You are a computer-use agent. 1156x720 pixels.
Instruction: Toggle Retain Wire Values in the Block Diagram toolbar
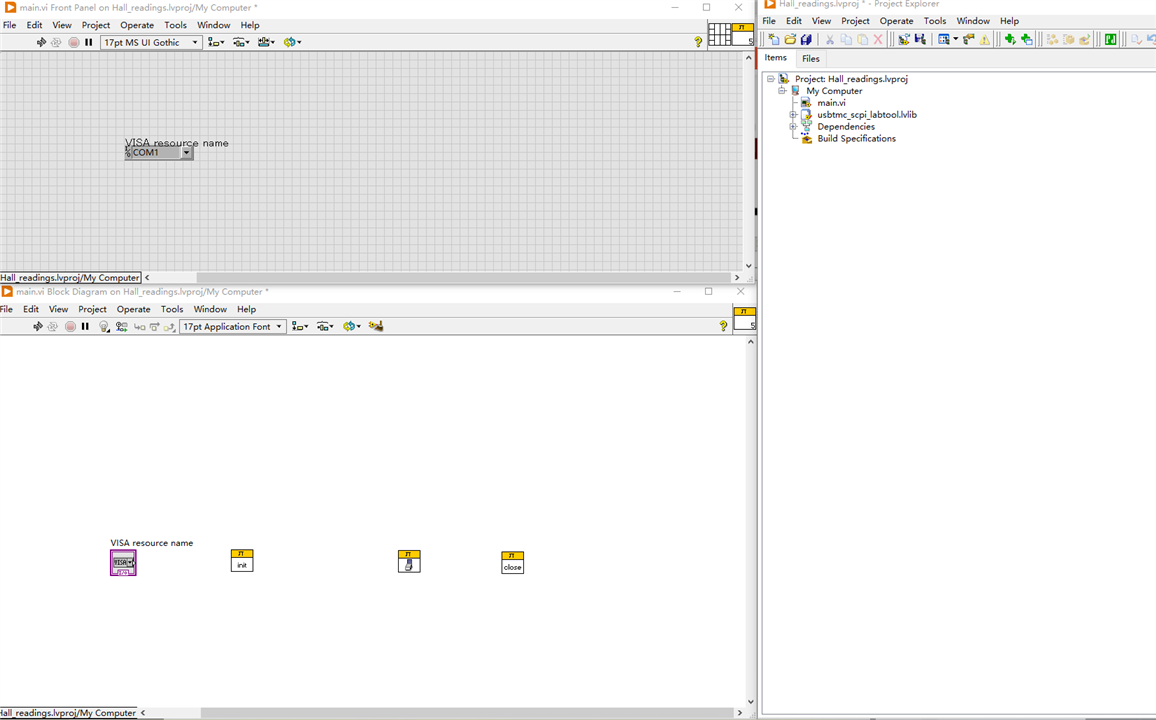click(x=122, y=326)
